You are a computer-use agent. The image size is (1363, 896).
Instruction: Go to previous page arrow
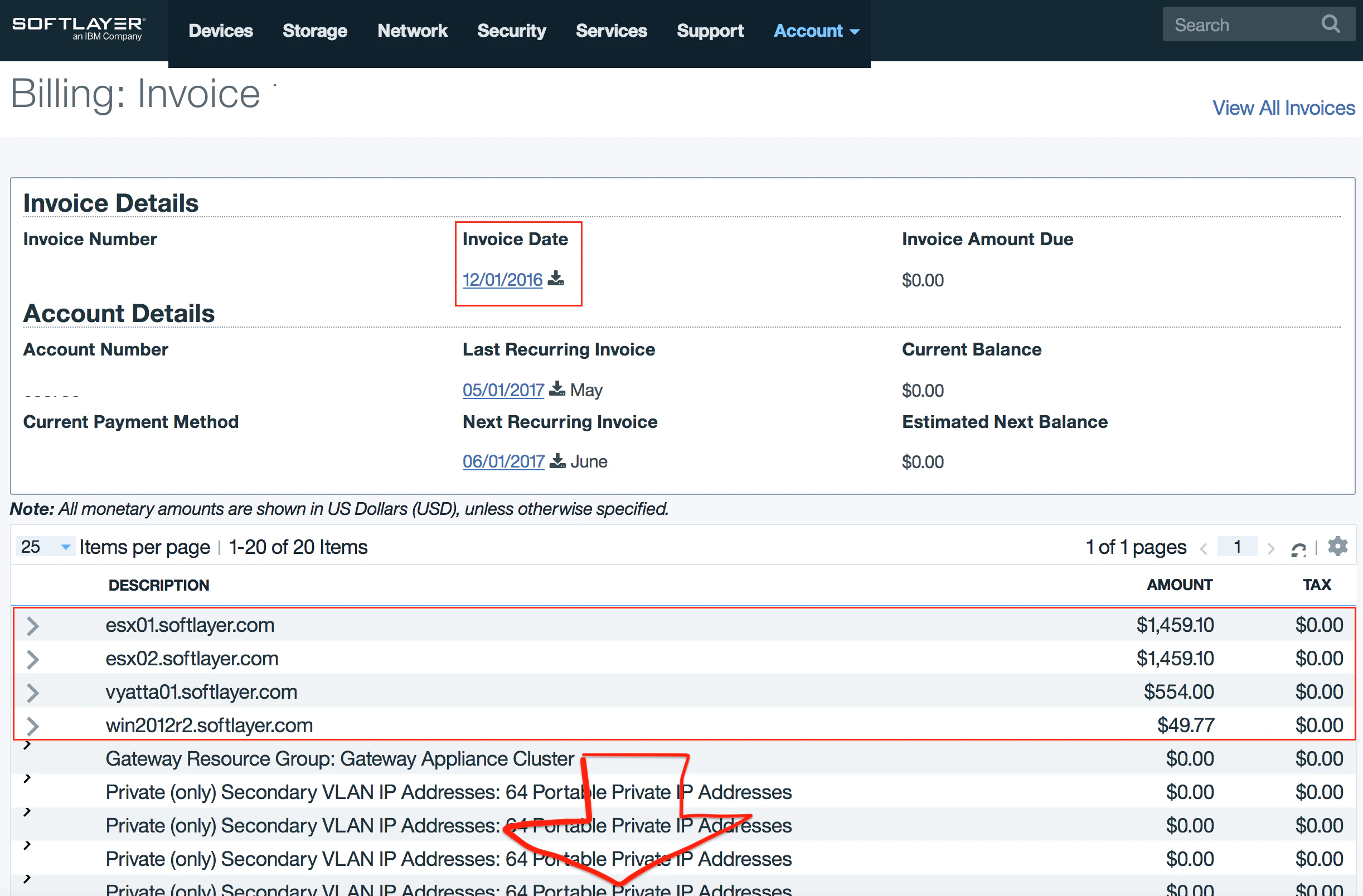pos(1203,548)
